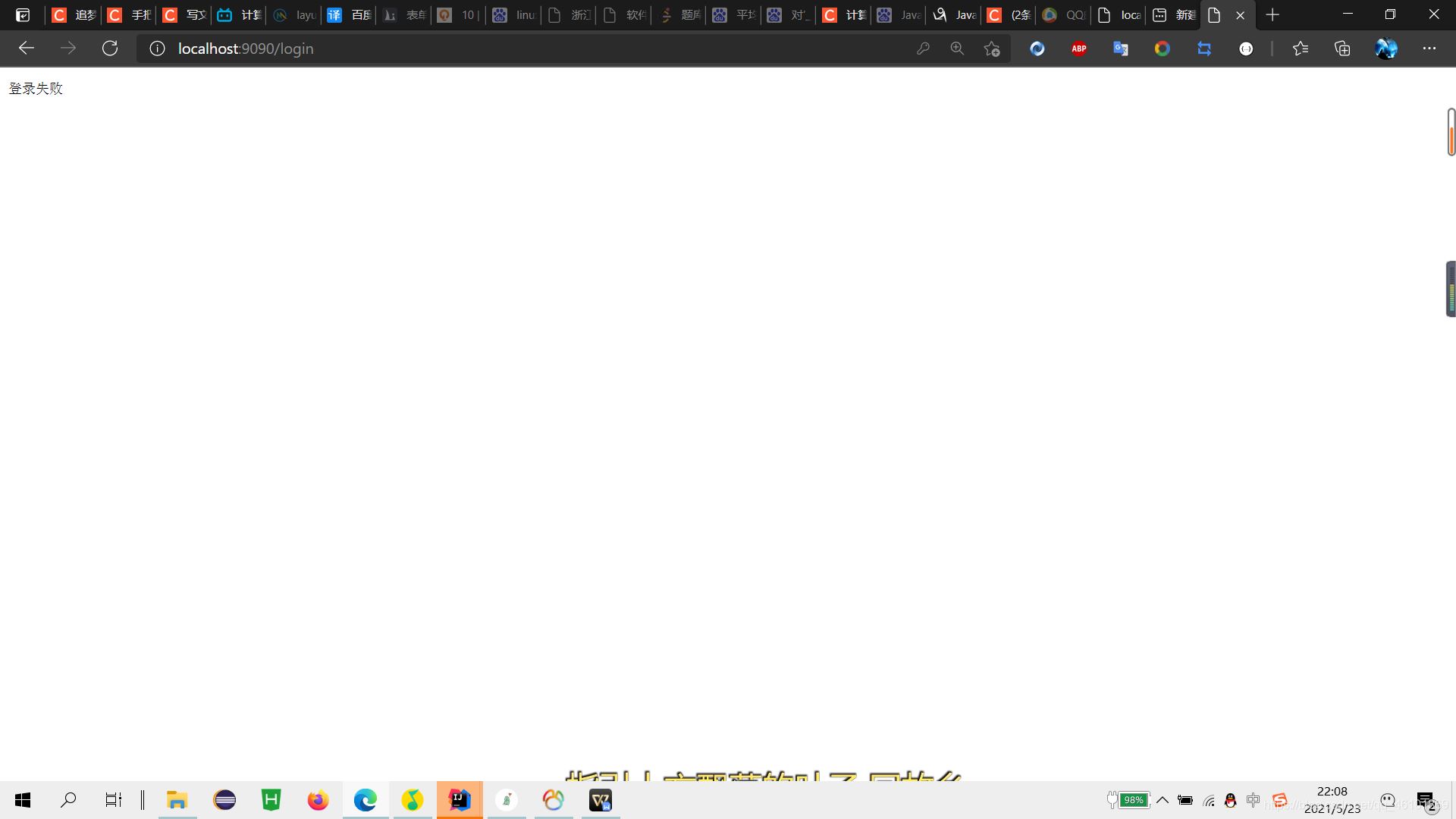Open the Collections button
Image resolution: width=1456 pixels, height=819 pixels.
point(1342,49)
